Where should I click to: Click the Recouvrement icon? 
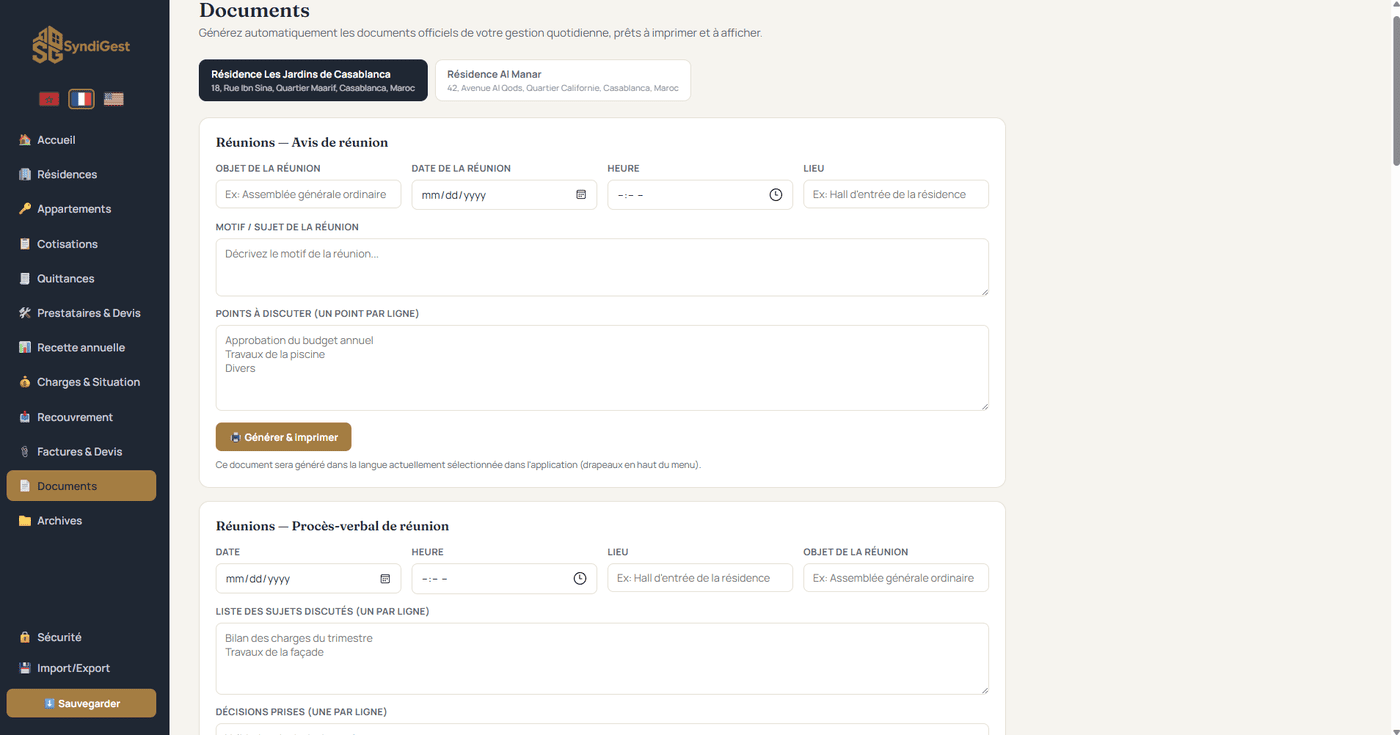tap(25, 417)
